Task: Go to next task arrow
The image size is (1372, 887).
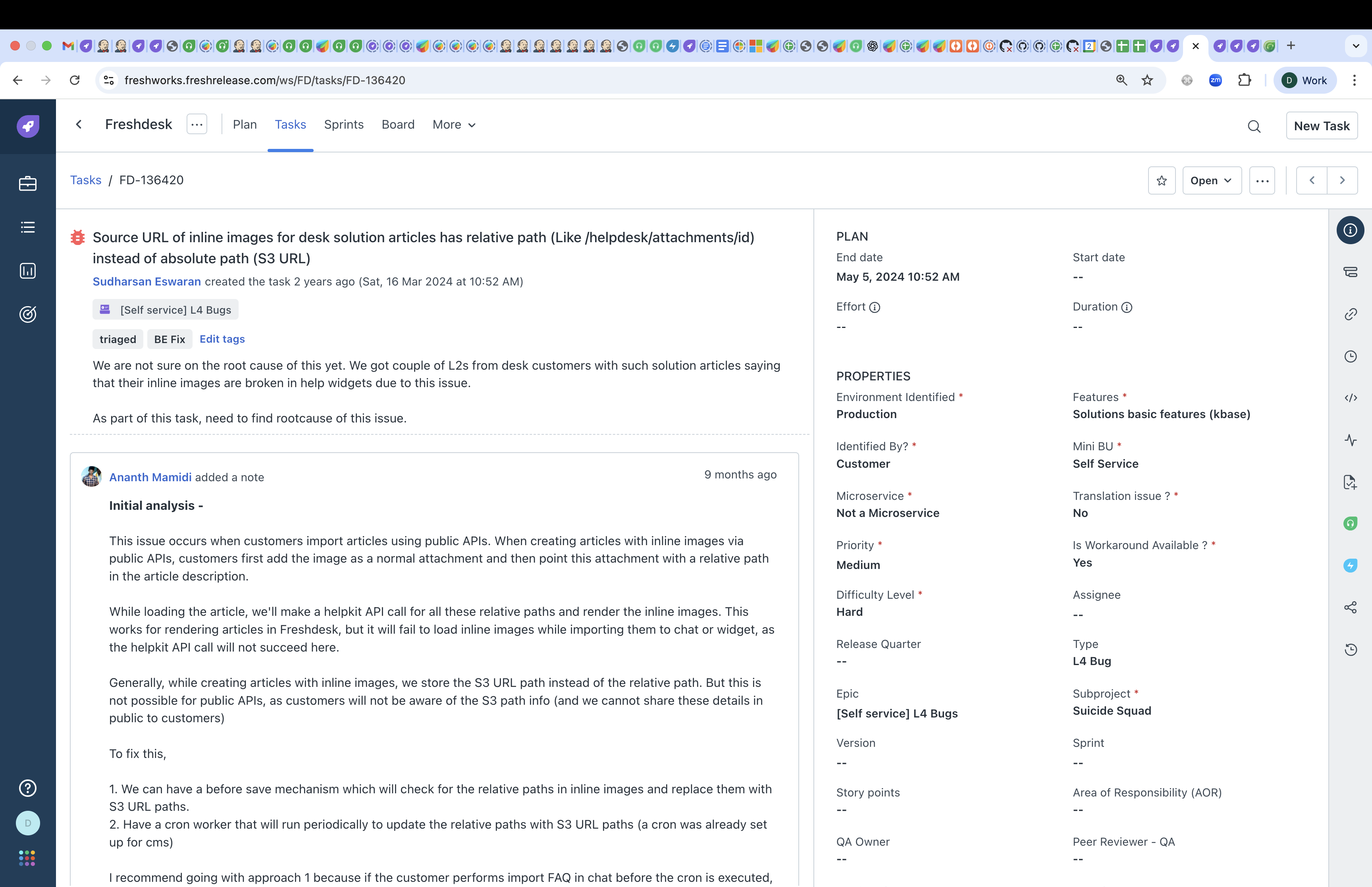Action: (x=1342, y=180)
